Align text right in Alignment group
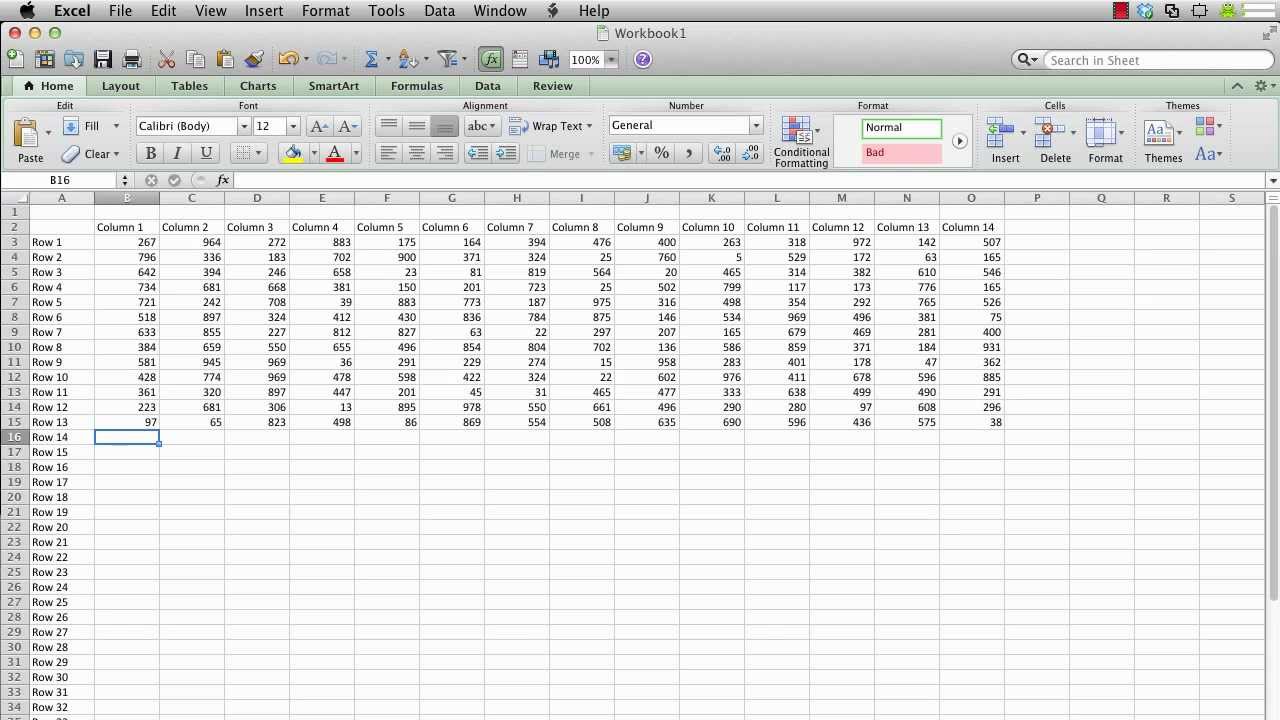Image resolution: width=1280 pixels, height=720 pixels. tap(445, 153)
